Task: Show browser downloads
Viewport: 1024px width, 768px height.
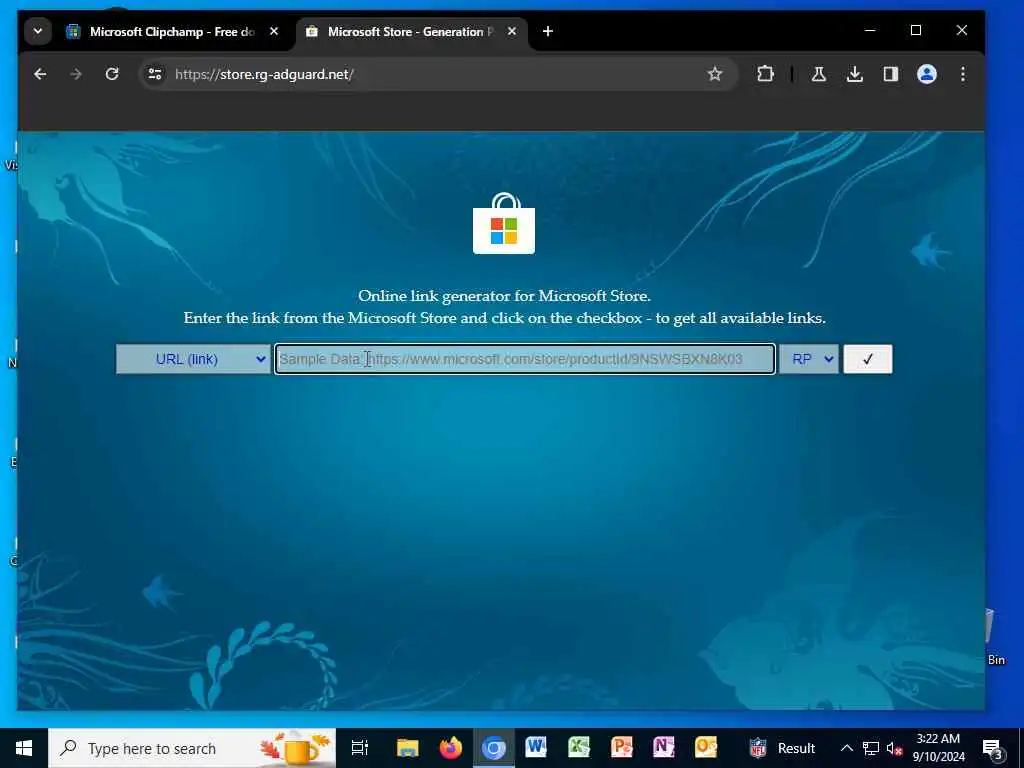Action: [x=855, y=74]
